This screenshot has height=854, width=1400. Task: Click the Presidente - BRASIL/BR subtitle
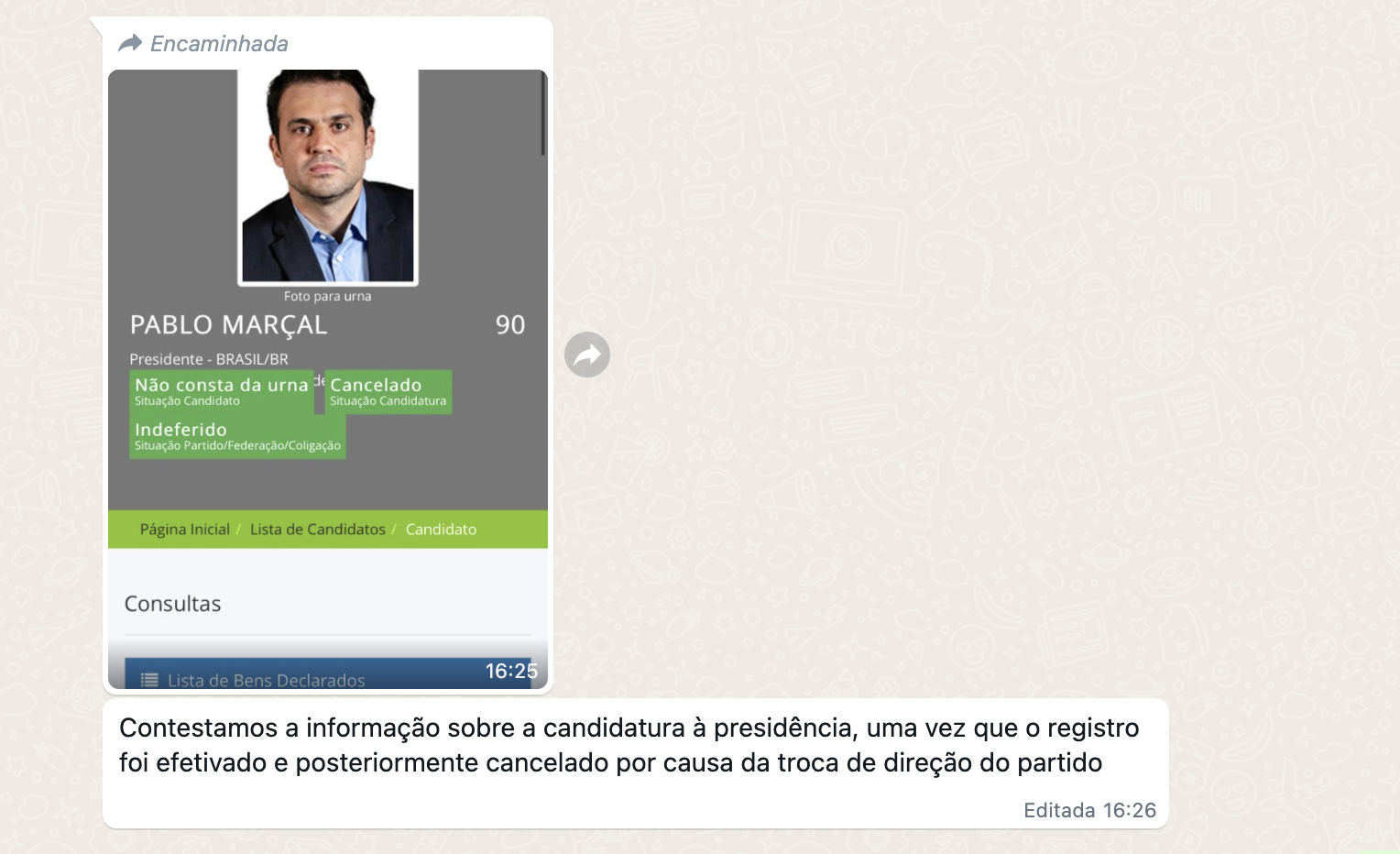tap(209, 359)
